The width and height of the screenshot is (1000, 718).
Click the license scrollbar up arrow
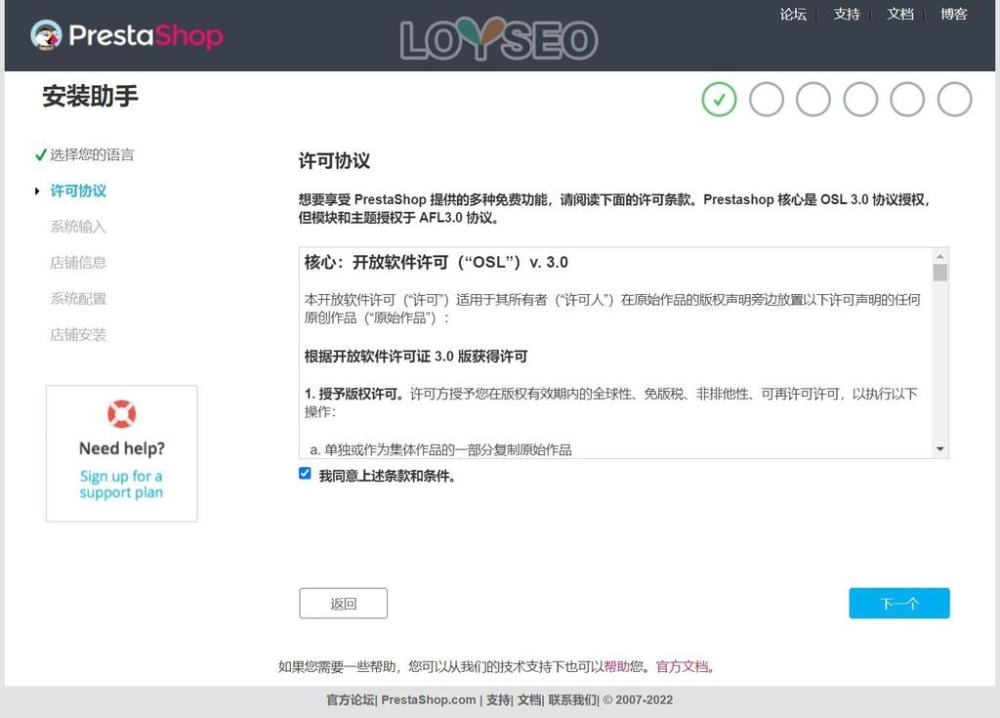tap(939, 256)
